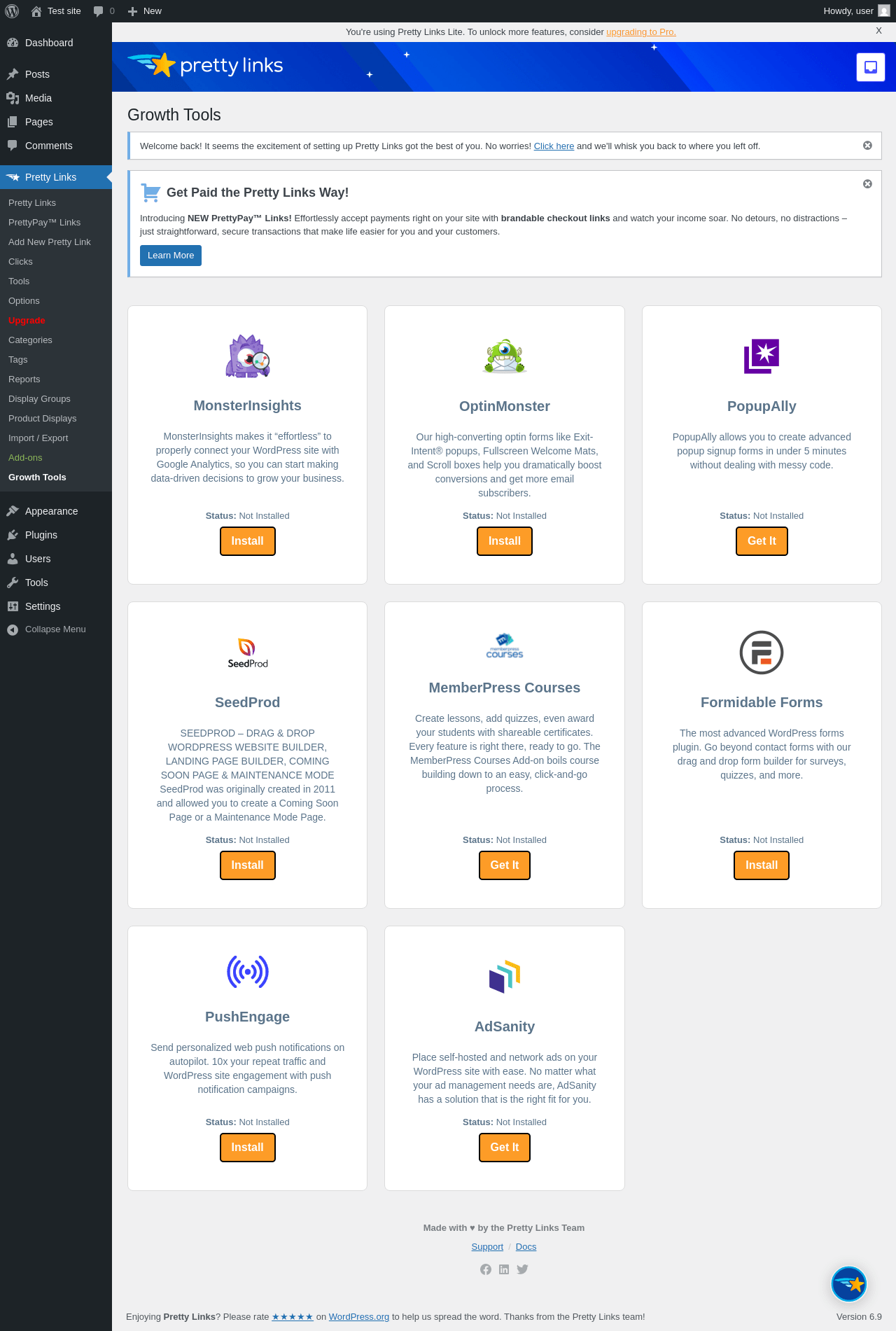Open Options submenu item
The width and height of the screenshot is (896, 1331).
pyautogui.click(x=56, y=301)
